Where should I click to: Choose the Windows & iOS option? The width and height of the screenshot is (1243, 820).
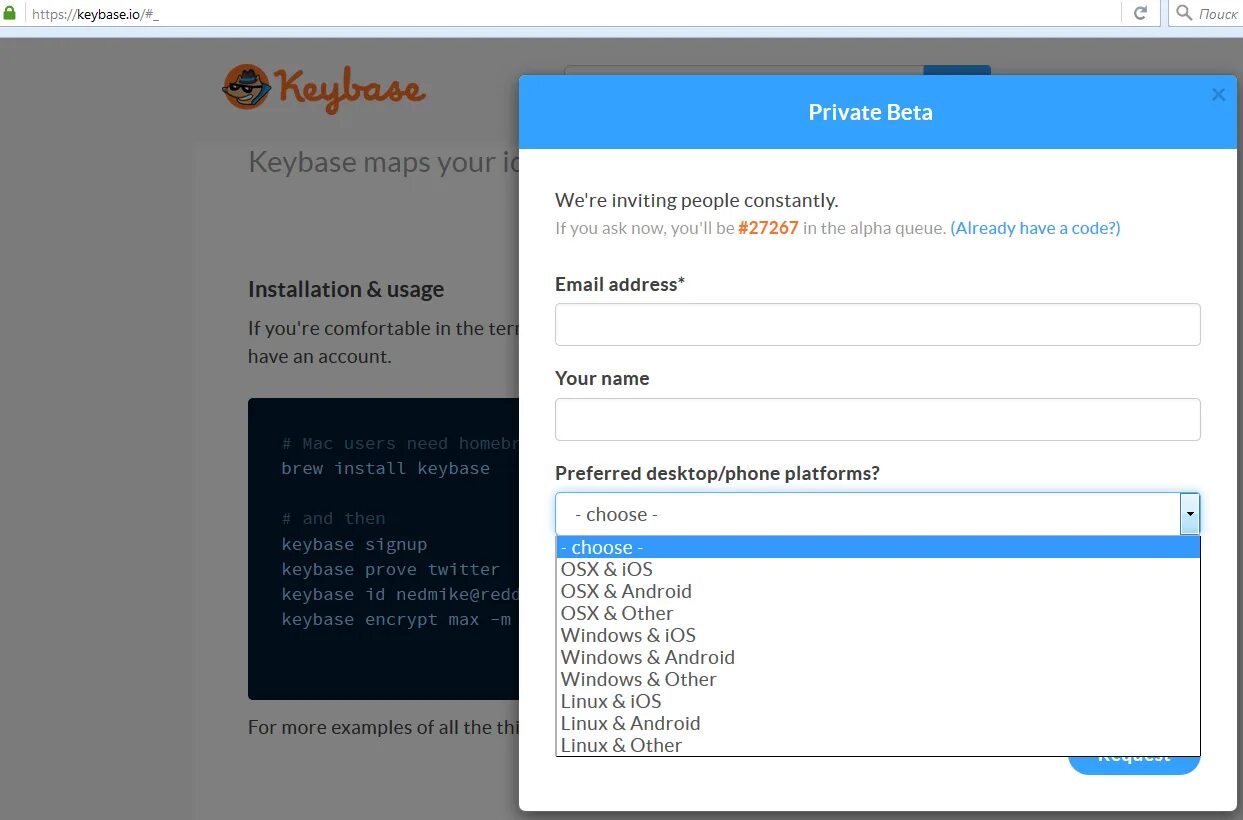click(x=878, y=635)
